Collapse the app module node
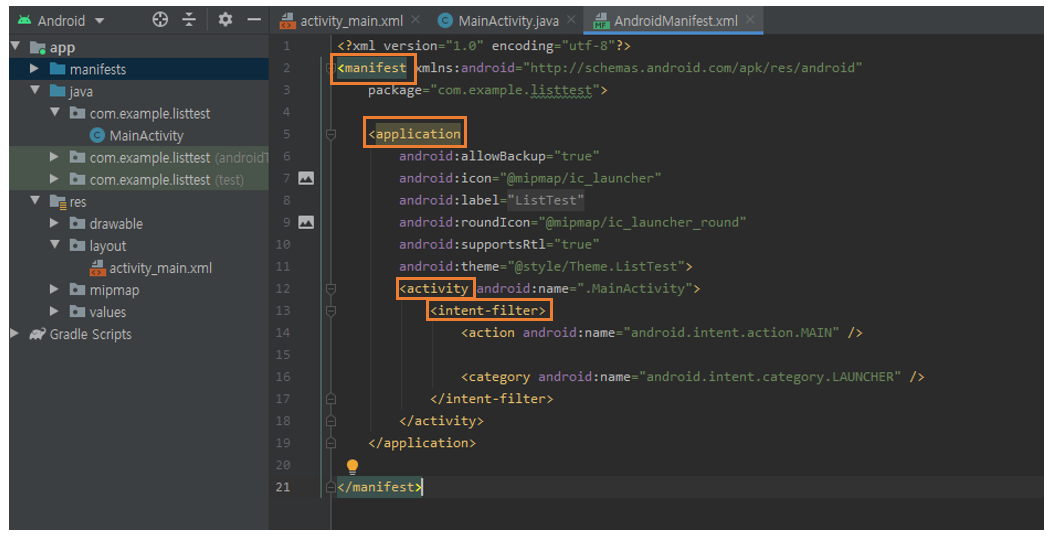The height and width of the screenshot is (541, 1059). tap(16, 46)
